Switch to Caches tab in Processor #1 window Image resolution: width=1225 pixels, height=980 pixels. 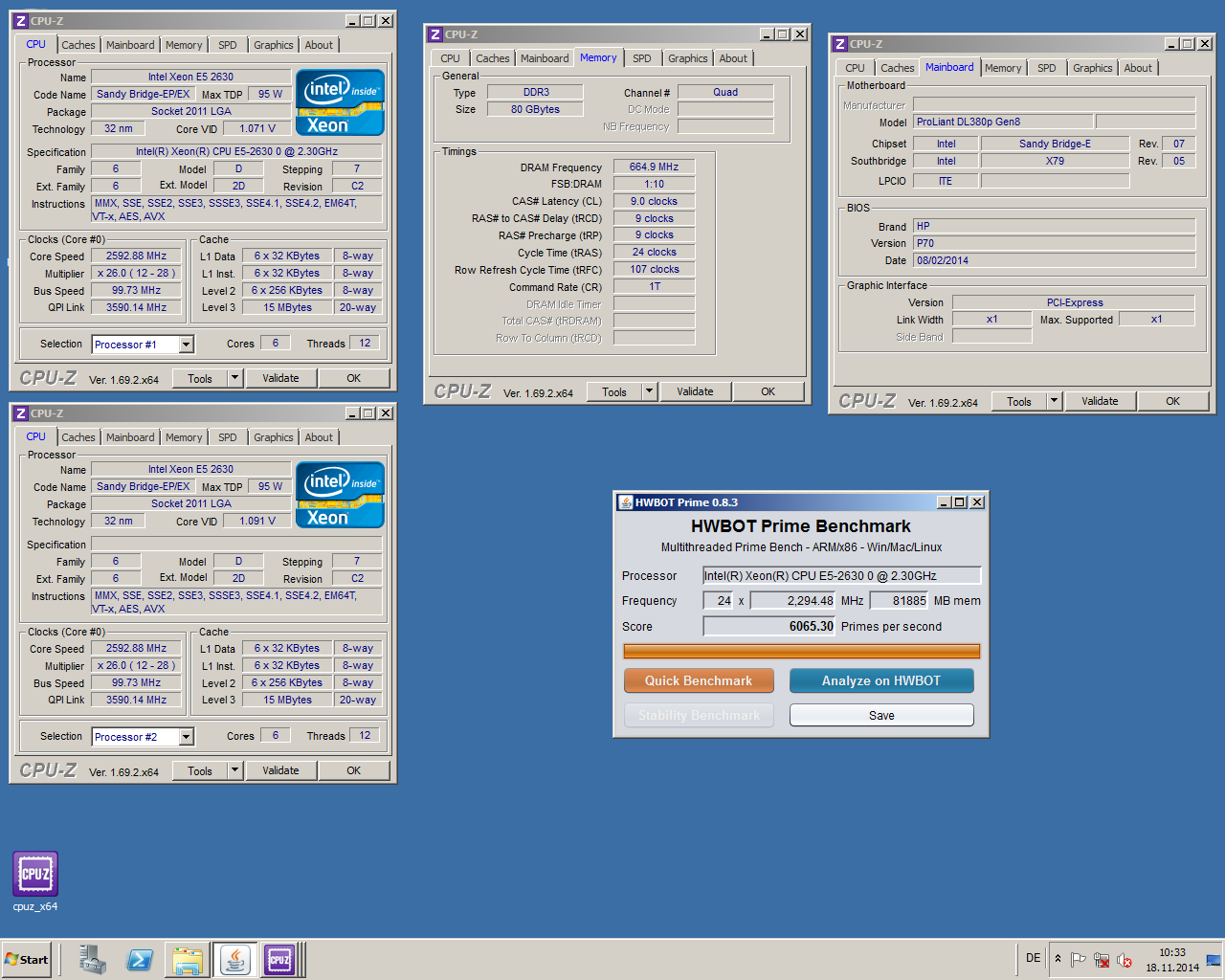click(x=78, y=45)
